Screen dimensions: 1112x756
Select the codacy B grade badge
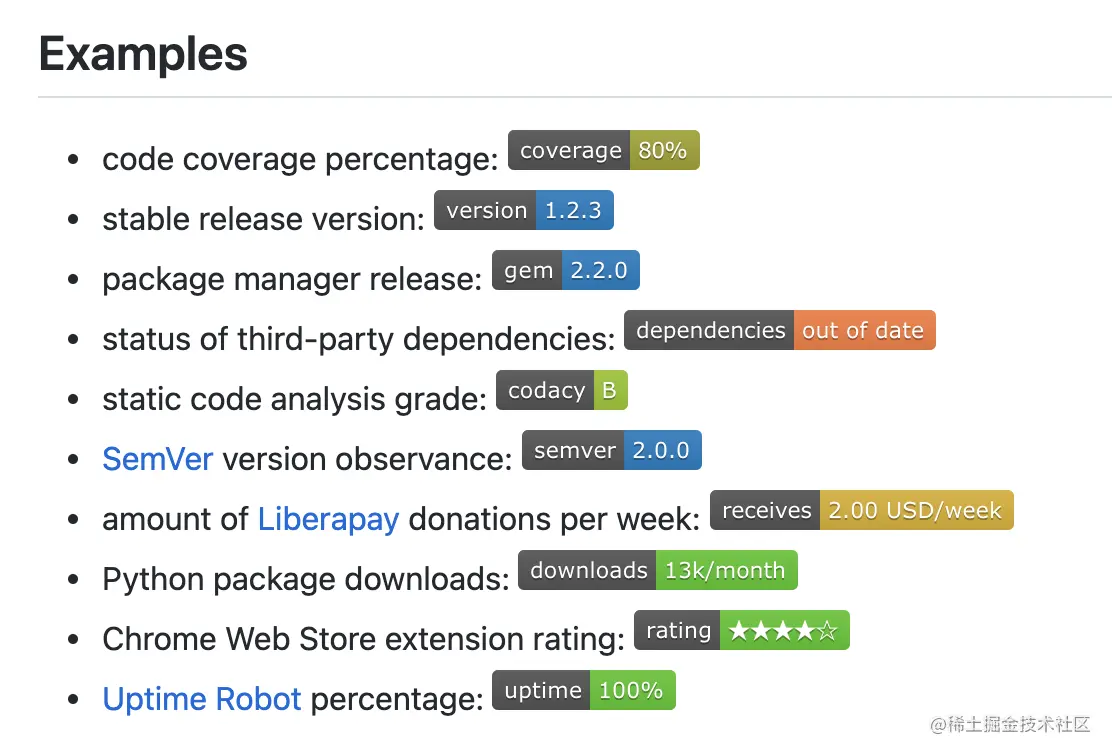(x=561, y=391)
